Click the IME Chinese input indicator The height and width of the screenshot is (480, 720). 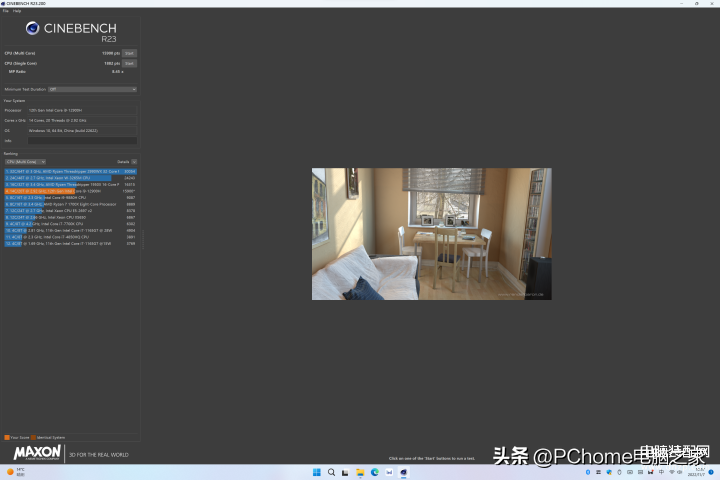point(661,472)
